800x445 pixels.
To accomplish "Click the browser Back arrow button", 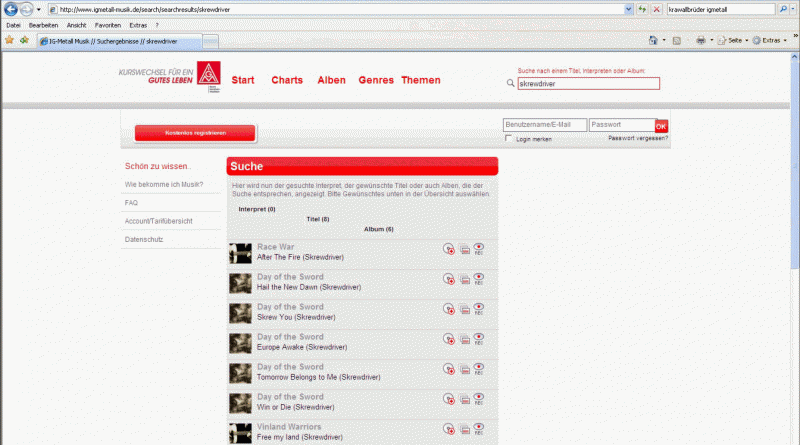I will coord(10,9).
